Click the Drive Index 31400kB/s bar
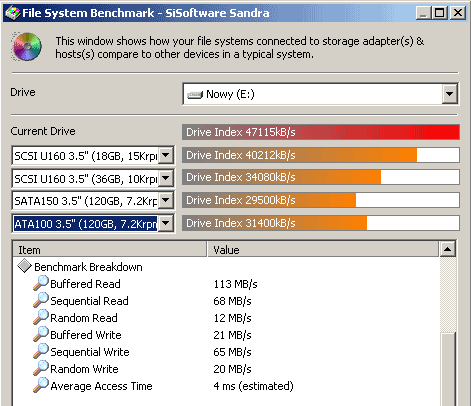 tap(321, 223)
